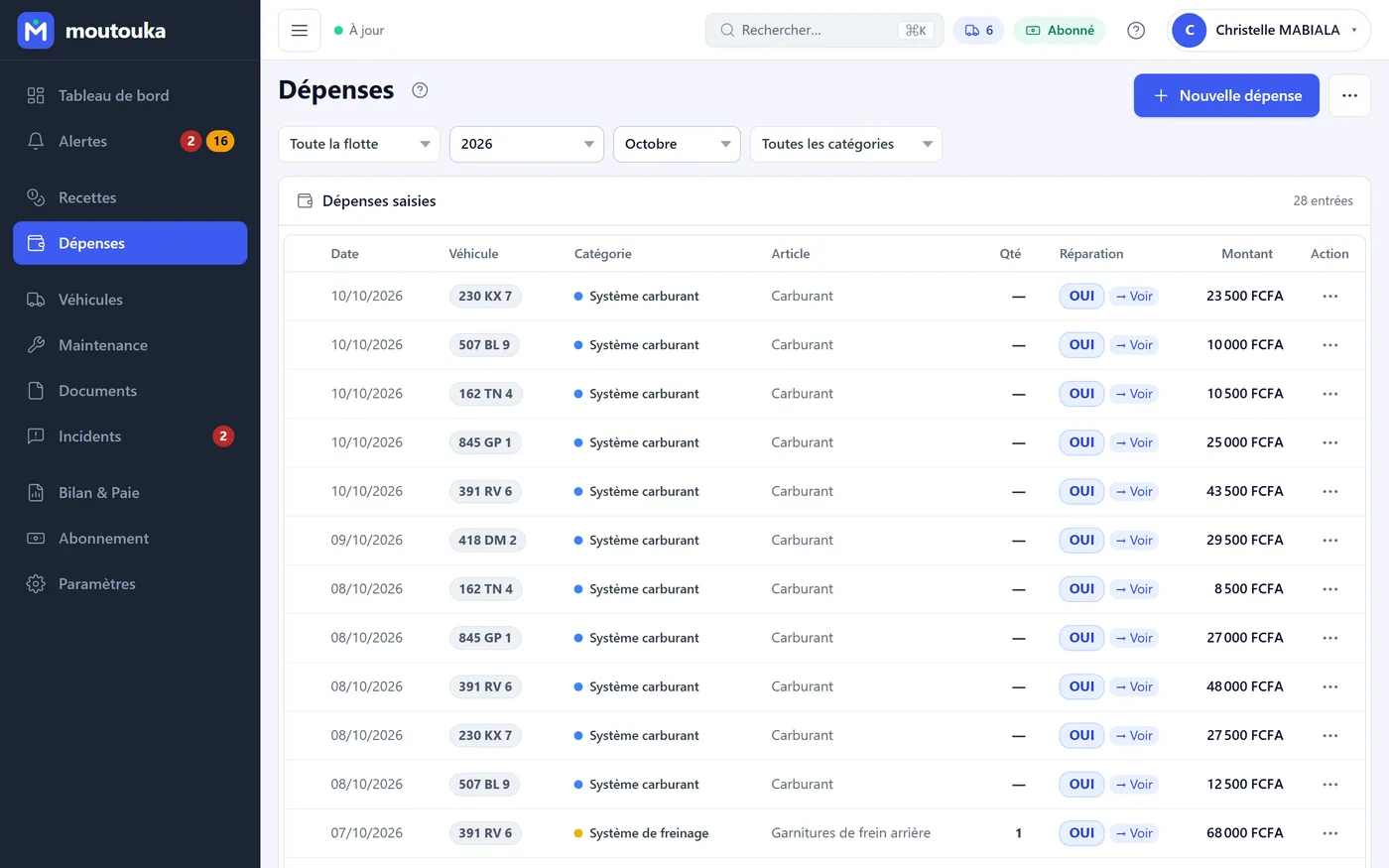Open Alertes in the sidebar

pyautogui.click(x=130, y=141)
